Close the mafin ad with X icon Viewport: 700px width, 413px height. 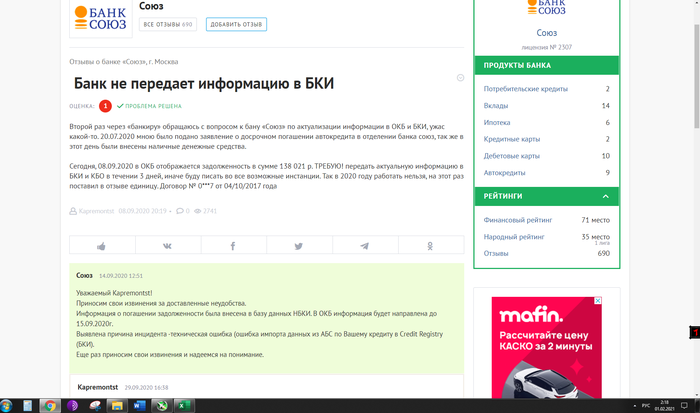tap(598, 300)
